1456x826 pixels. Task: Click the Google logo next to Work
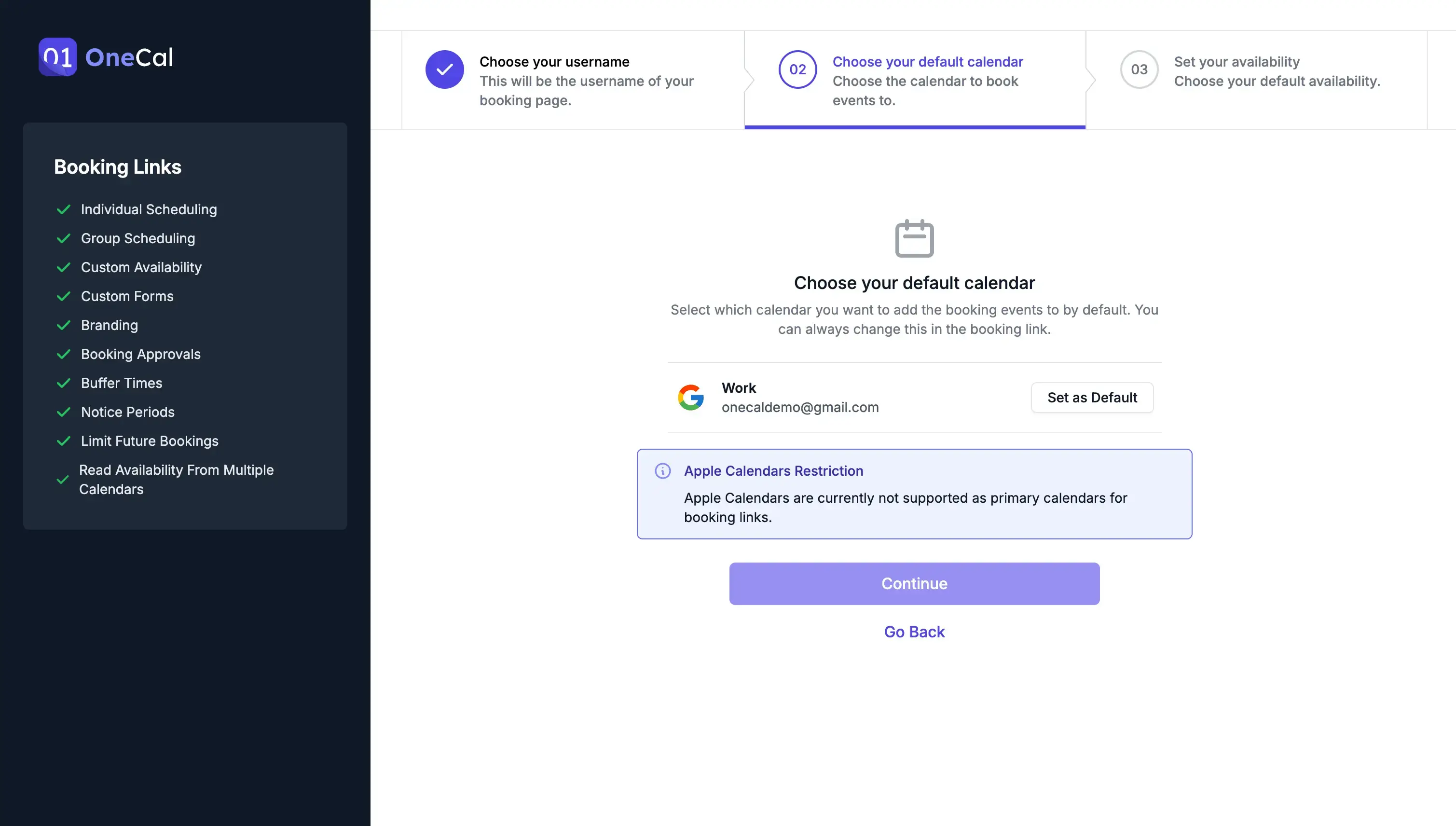[x=690, y=397]
